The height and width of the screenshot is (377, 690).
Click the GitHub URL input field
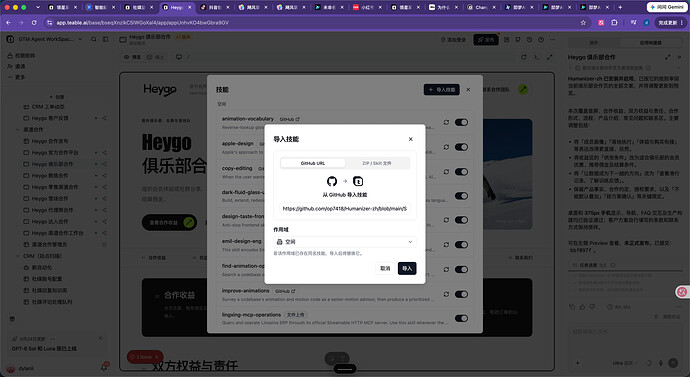click(345, 209)
